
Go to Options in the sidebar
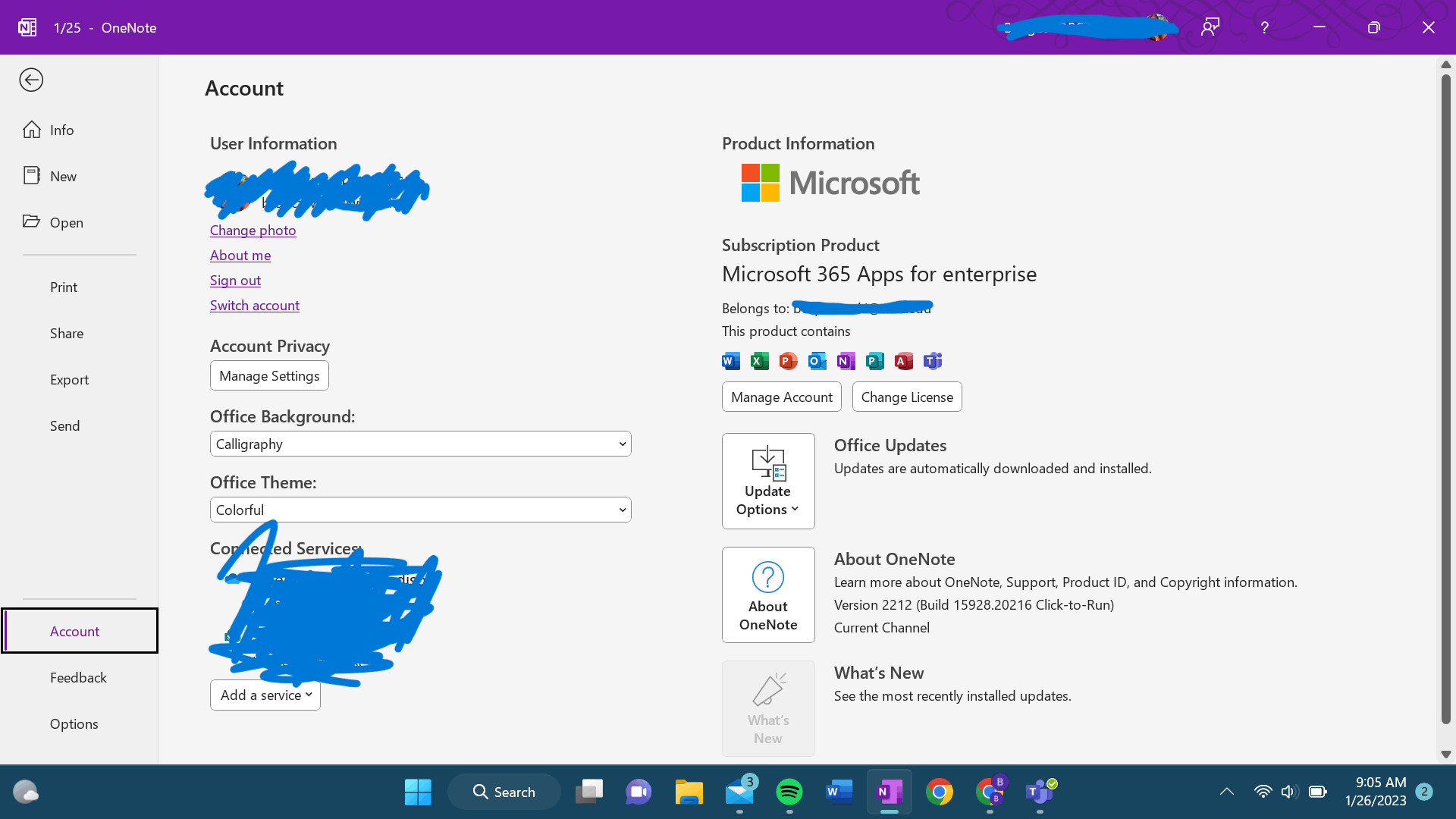click(74, 723)
